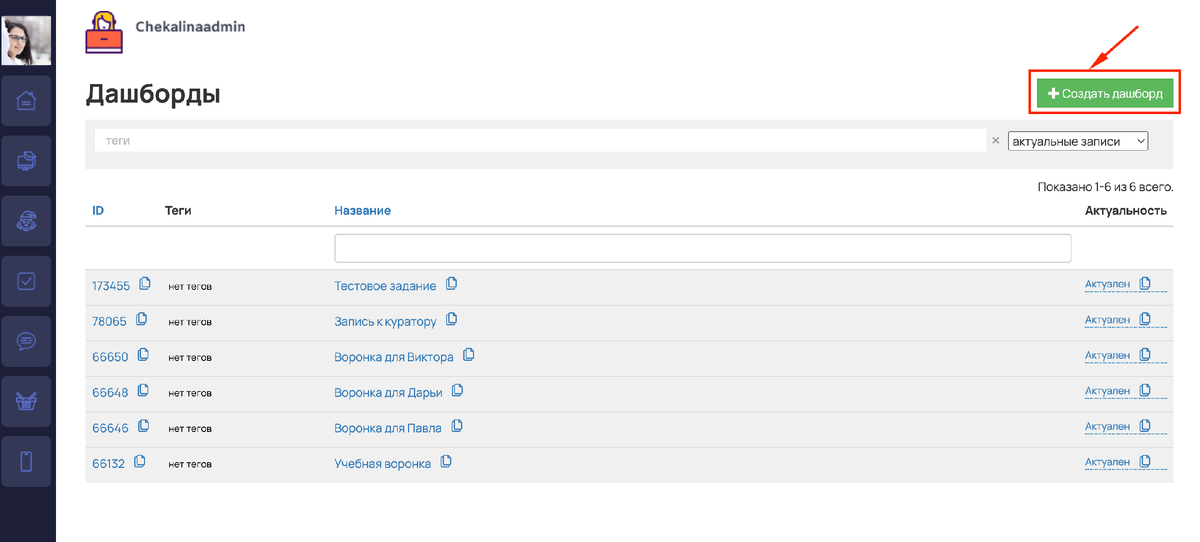Image resolution: width=1200 pixels, height=542 pixels.
Task: Open the support agent sidebar icon
Action: (27, 221)
